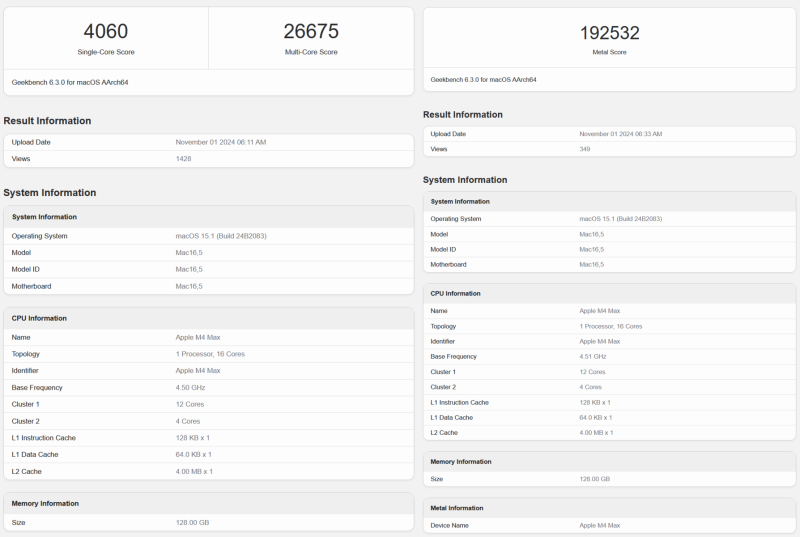This screenshot has width=800, height=537.
Task: Click the Device Name row label
Action: point(450,525)
